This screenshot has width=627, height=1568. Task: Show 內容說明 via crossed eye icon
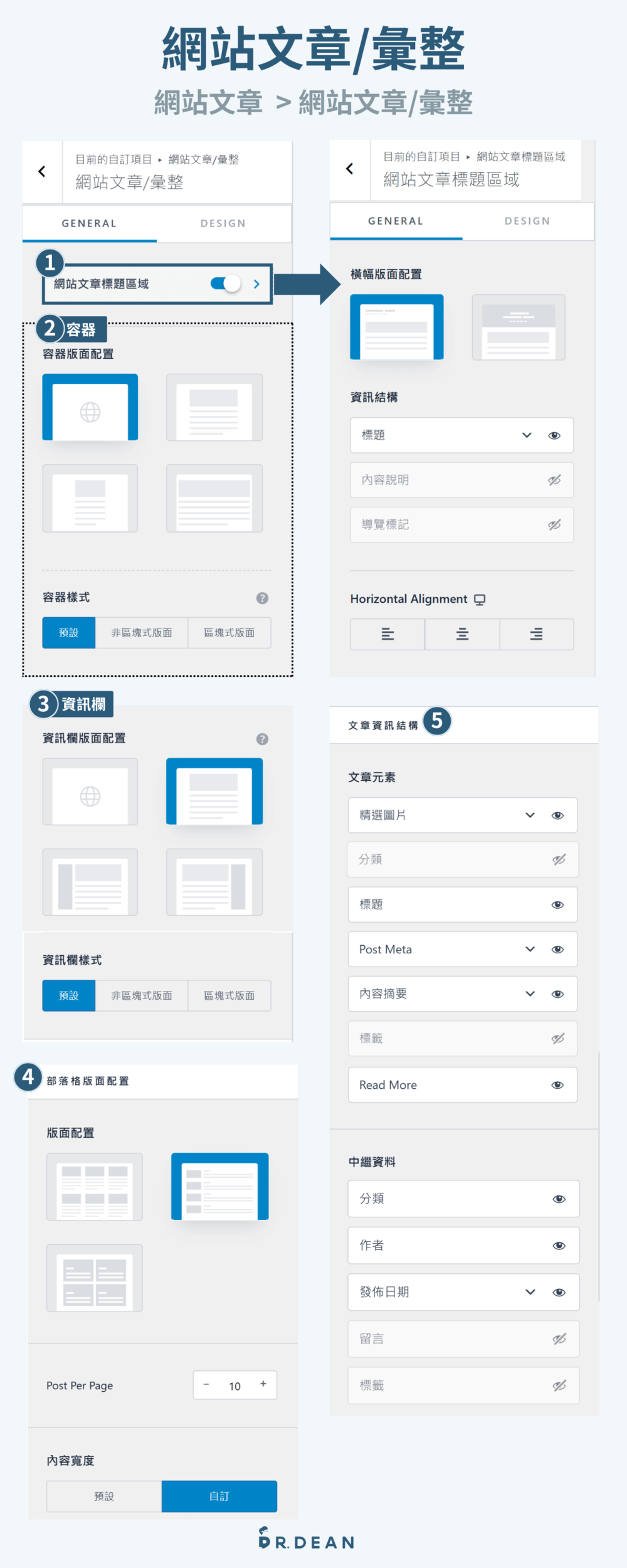[x=554, y=480]
